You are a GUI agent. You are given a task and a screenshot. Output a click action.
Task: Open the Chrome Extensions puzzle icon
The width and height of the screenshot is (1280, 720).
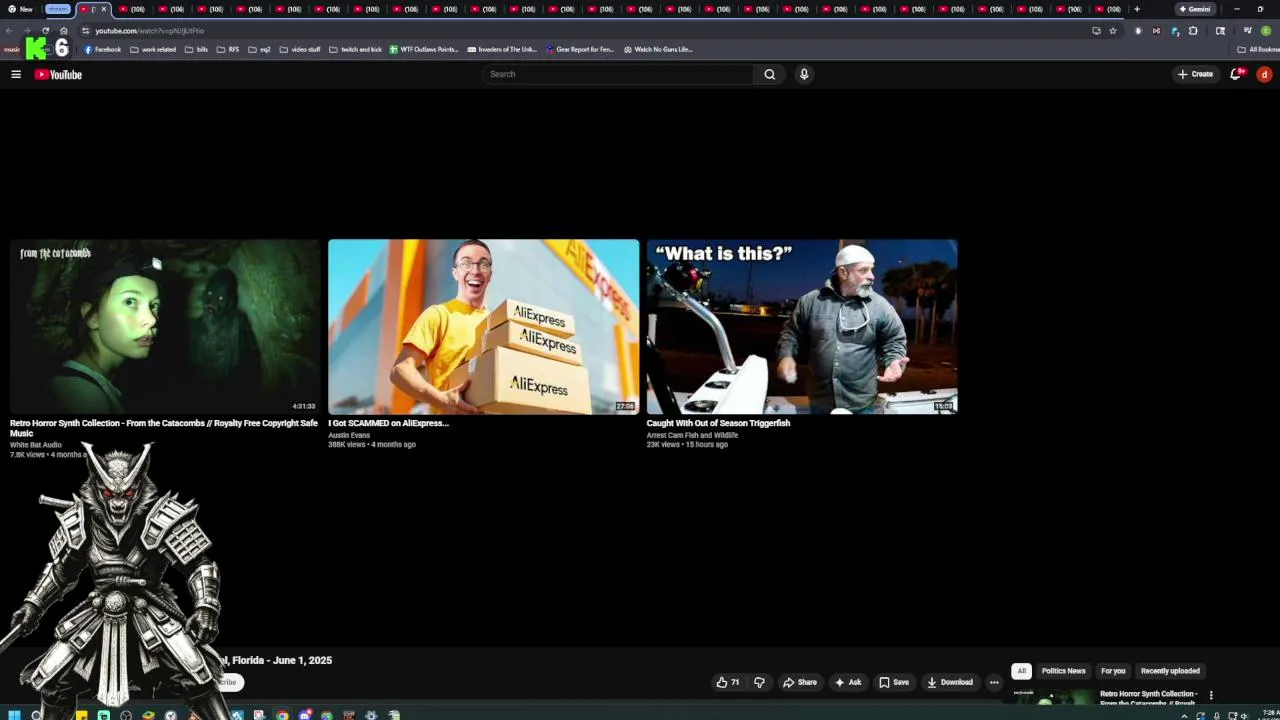pyautogui.click(x=1192, y=31)
